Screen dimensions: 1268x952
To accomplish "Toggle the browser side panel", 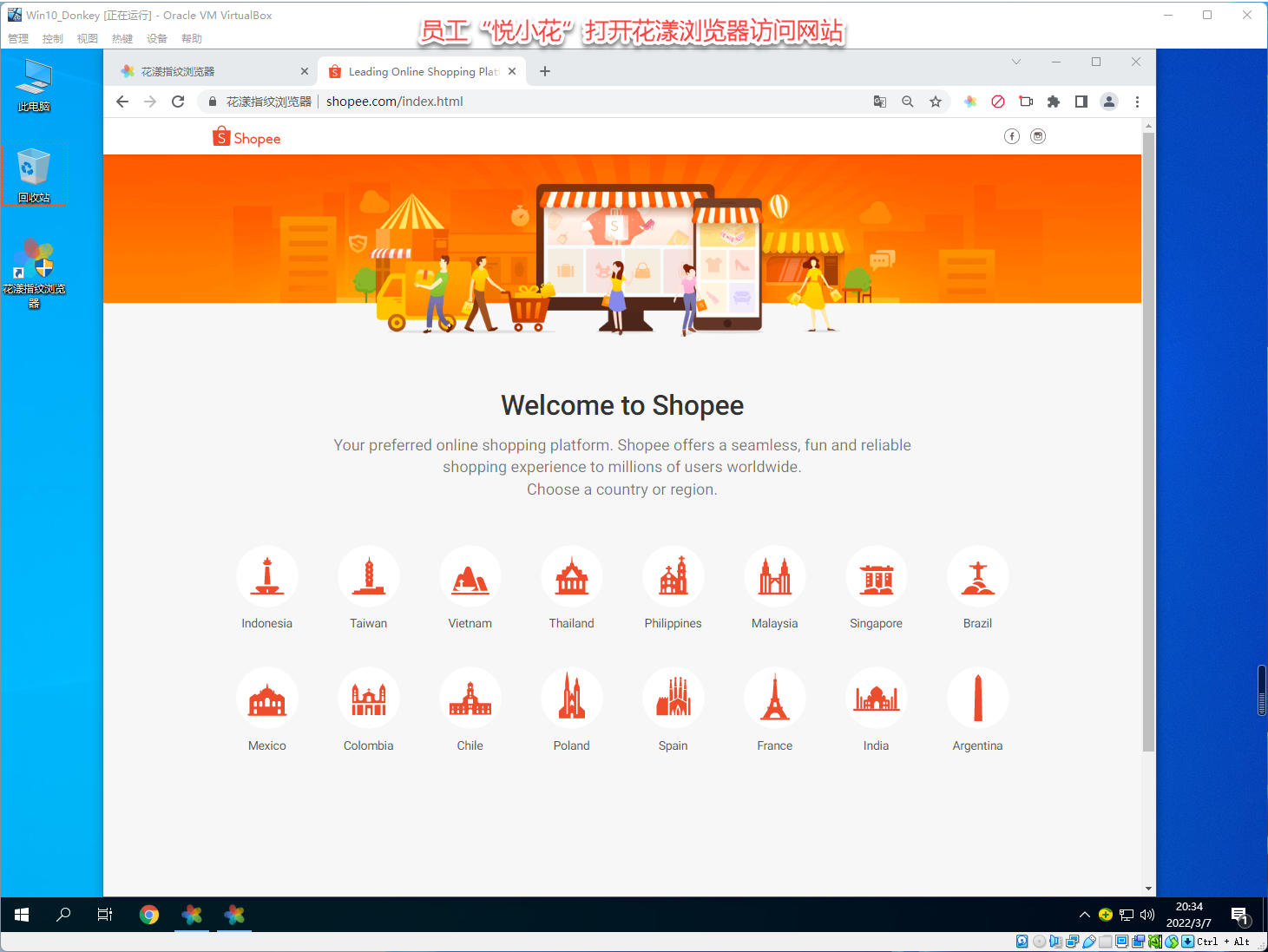I will coord(1081,102).
